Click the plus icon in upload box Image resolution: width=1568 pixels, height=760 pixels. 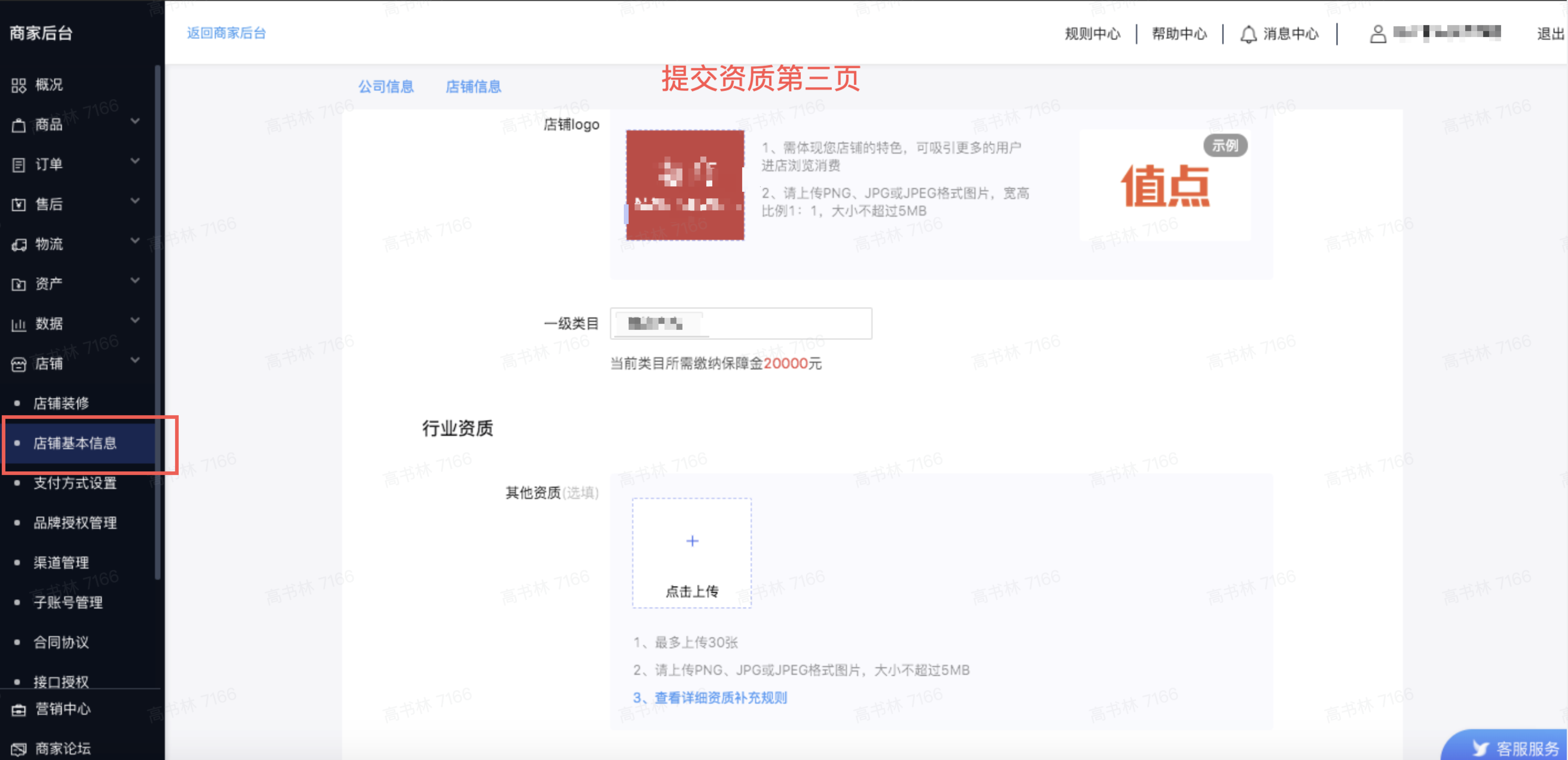[x=692, y=541]
